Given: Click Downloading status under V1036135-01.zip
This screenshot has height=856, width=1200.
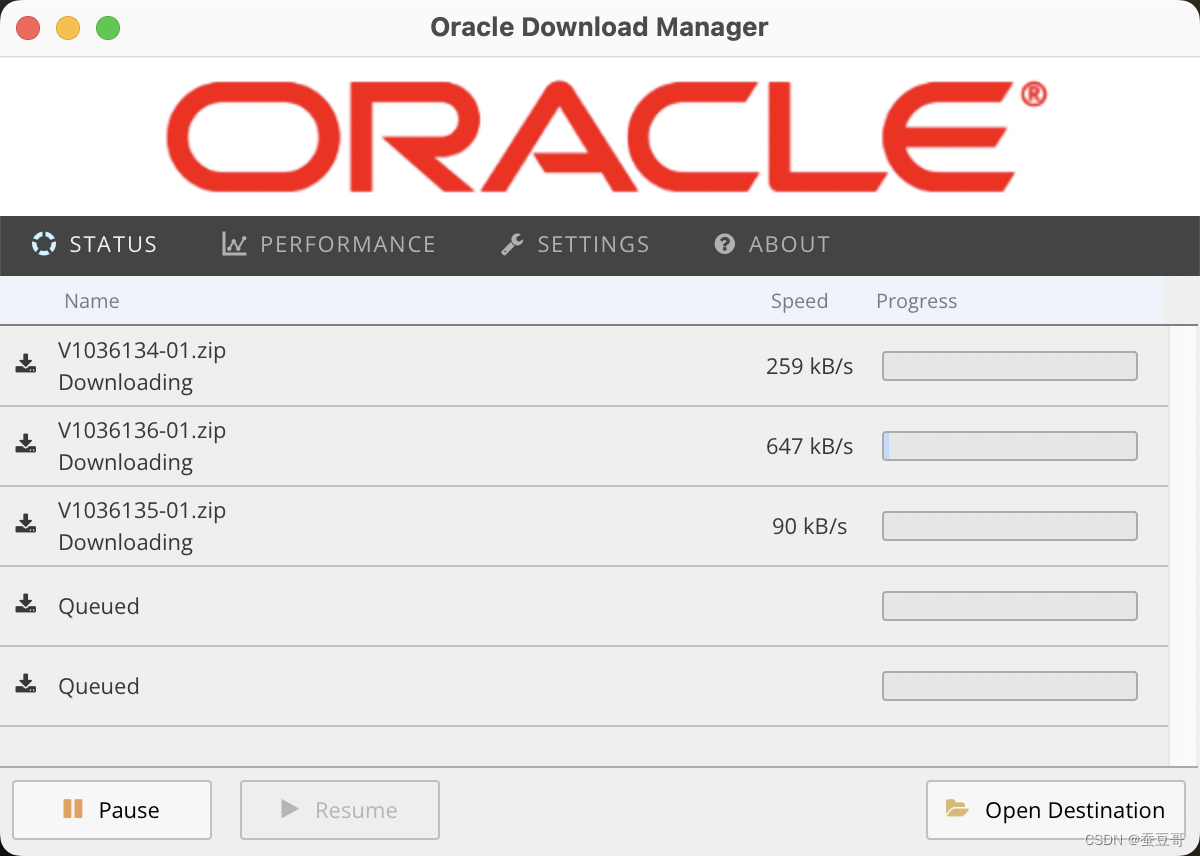Looking at the screenshot, I should [126, 542].
